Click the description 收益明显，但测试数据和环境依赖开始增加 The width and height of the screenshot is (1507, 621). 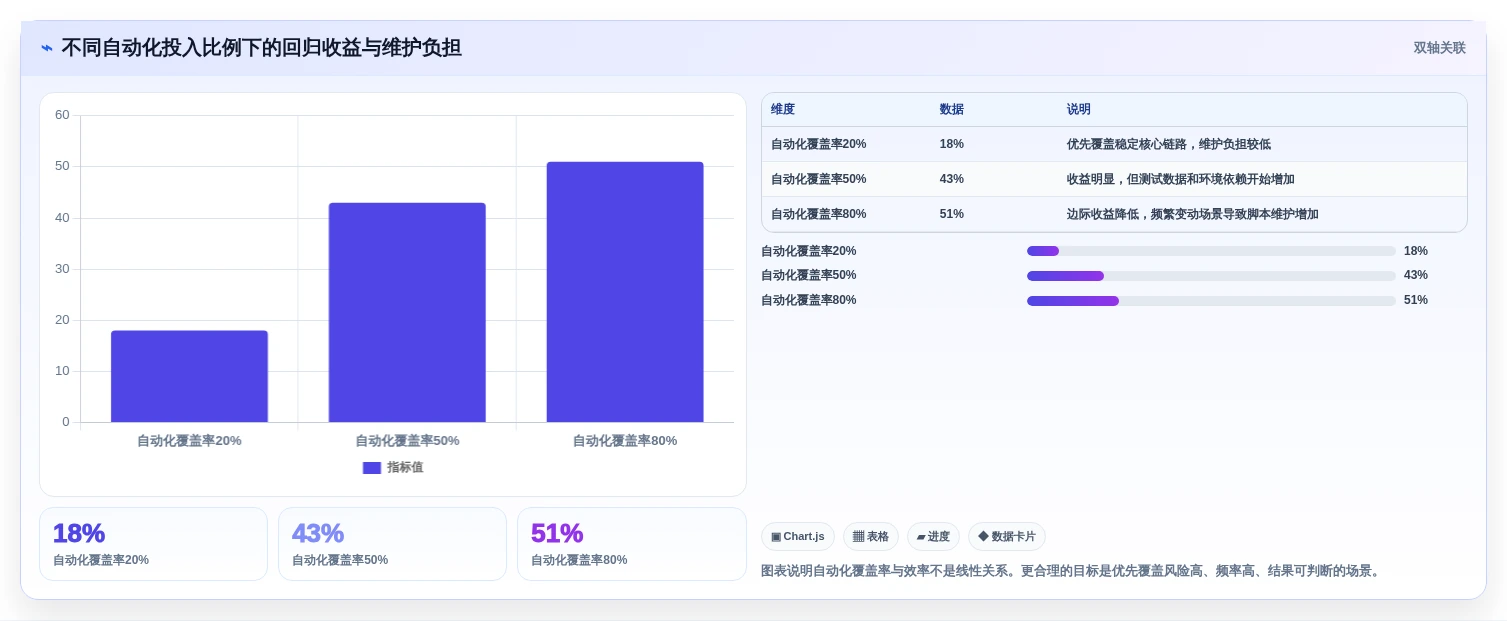click(1181, 179)
